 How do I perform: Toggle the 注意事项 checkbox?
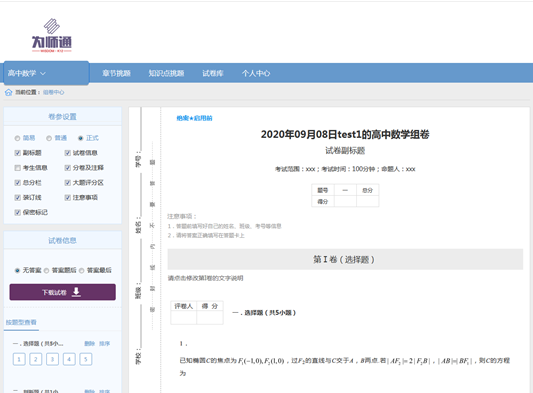[68, 198]
